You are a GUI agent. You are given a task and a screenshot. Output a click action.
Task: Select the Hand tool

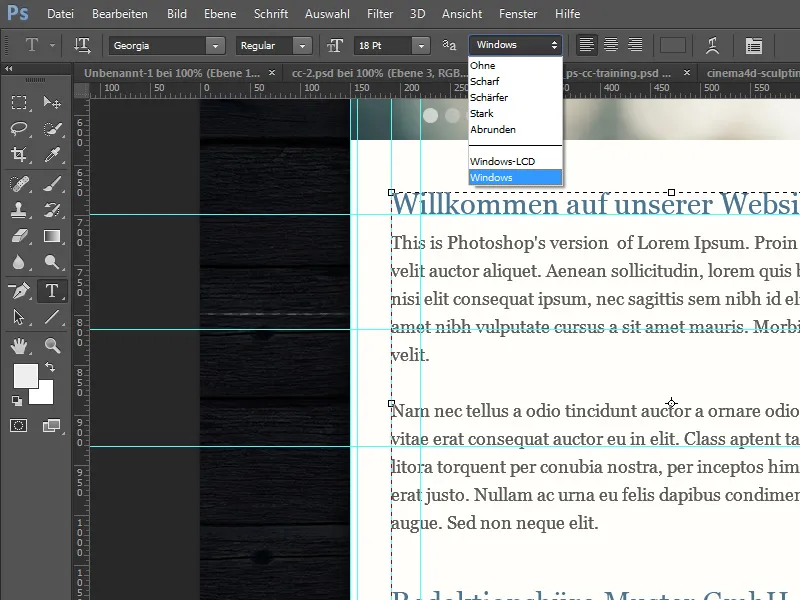[19, 346]
